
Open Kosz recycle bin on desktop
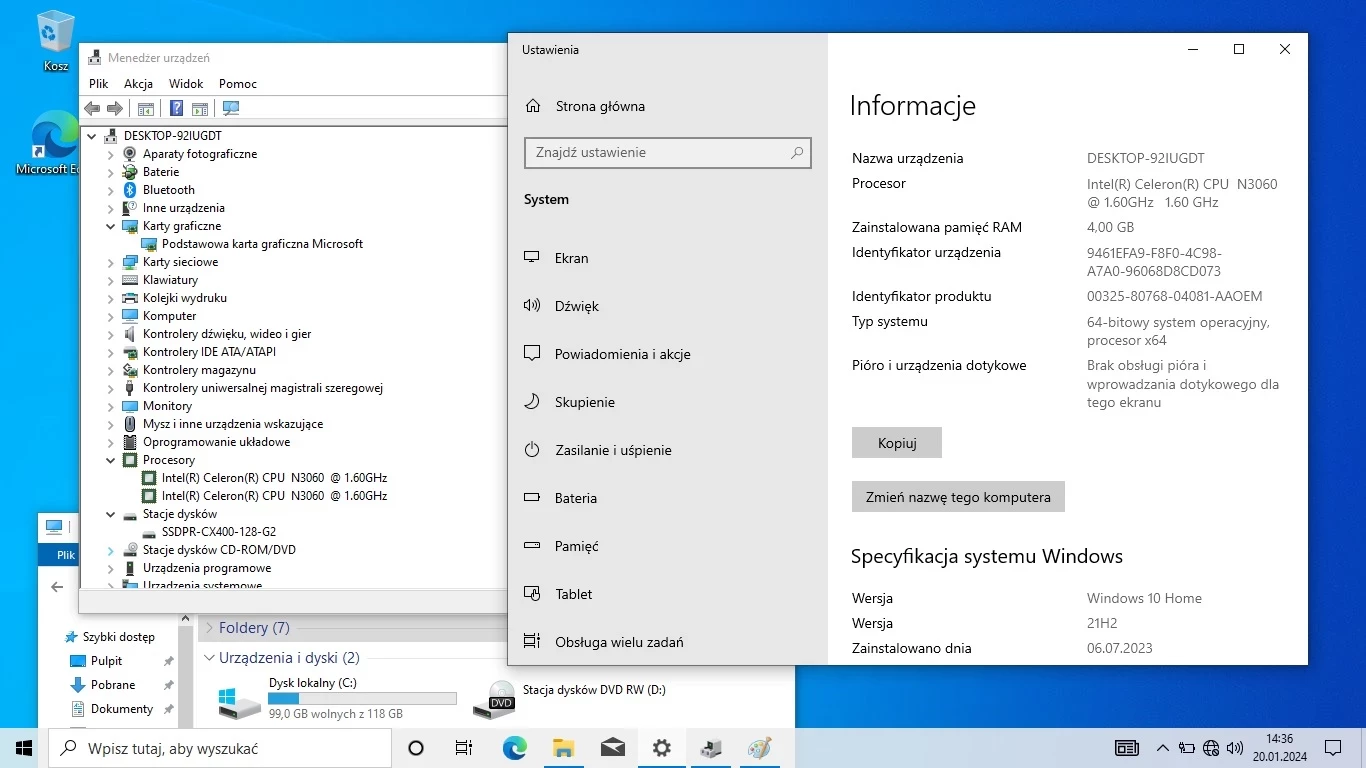pyautogui.click(x=56, y=40)
